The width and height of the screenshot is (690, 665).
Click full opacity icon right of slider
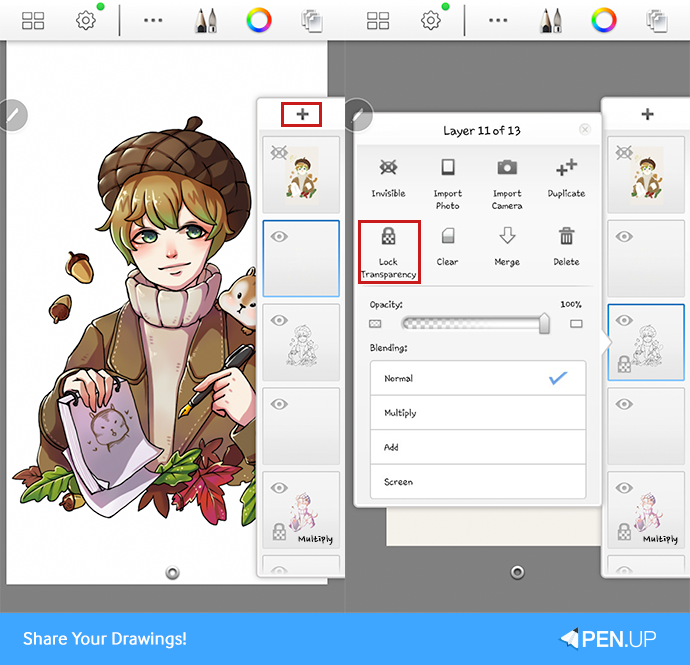[576, 324]
